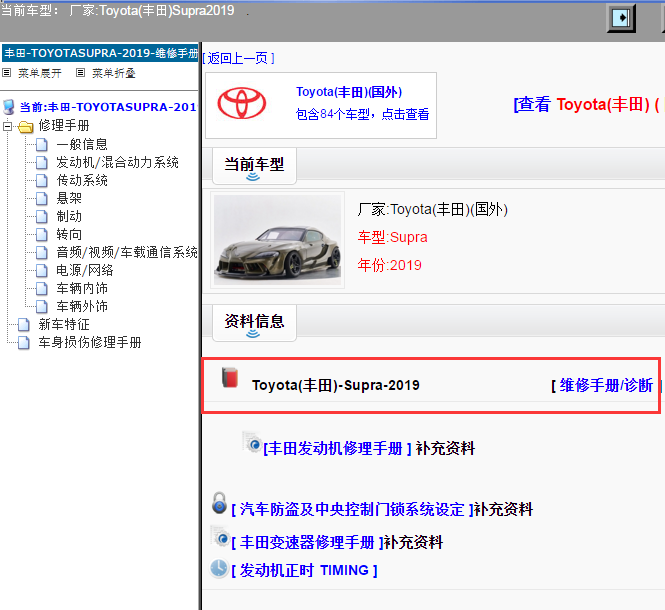The image size is (665, 610).
Task: Click the page icon beside 新车特征
Action: (x=24, y=325)
